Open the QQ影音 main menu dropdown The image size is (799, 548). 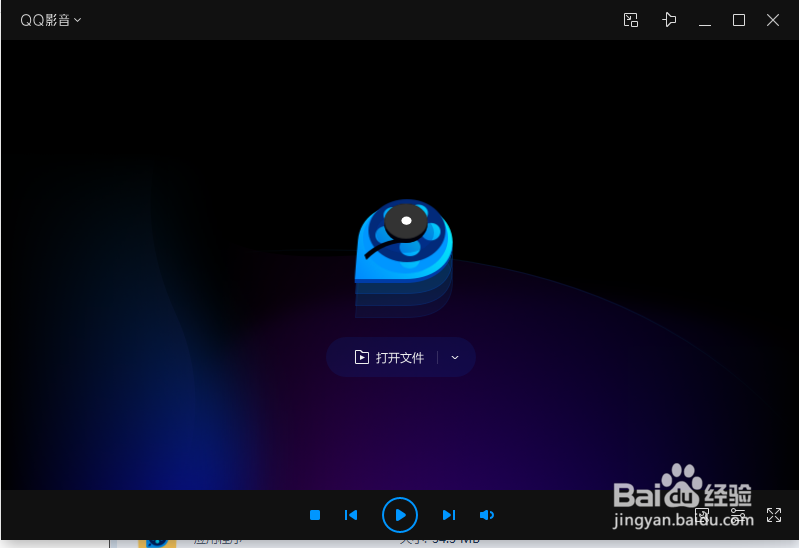pyautogui.click(x=50, y=20)
